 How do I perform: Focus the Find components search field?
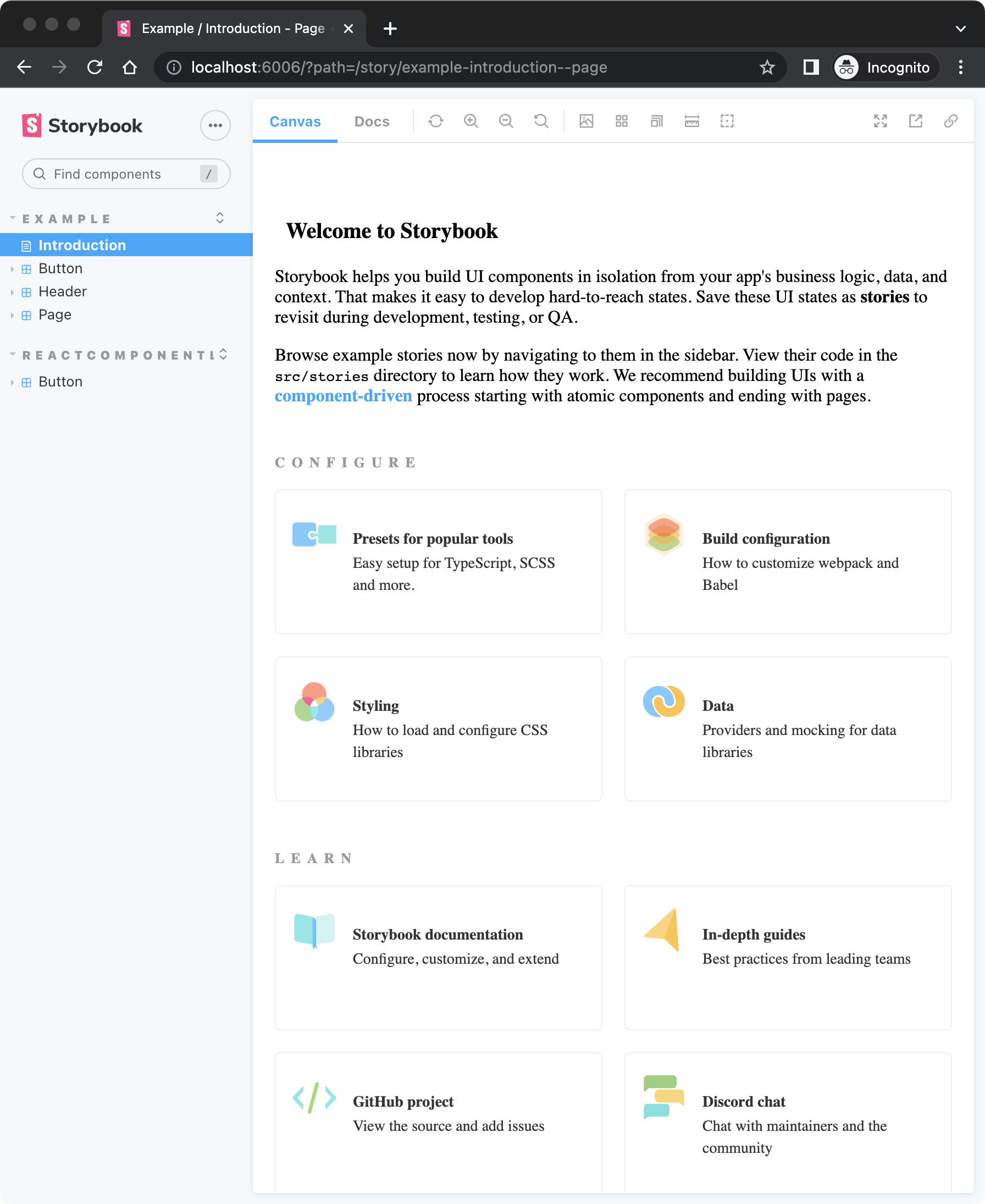126,174
